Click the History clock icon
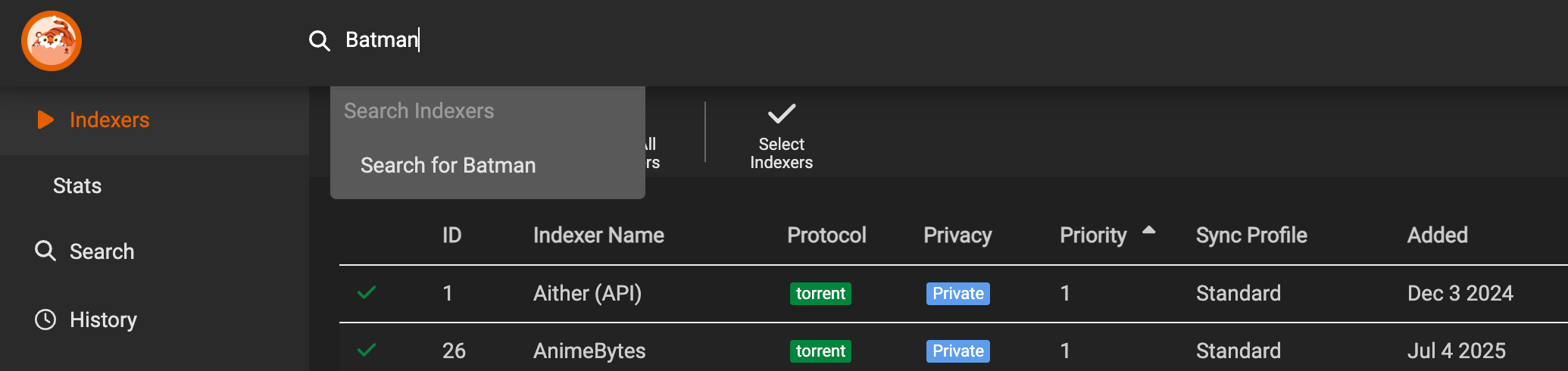The width and height of the screenshot is (1568, 371). (45, 320)
